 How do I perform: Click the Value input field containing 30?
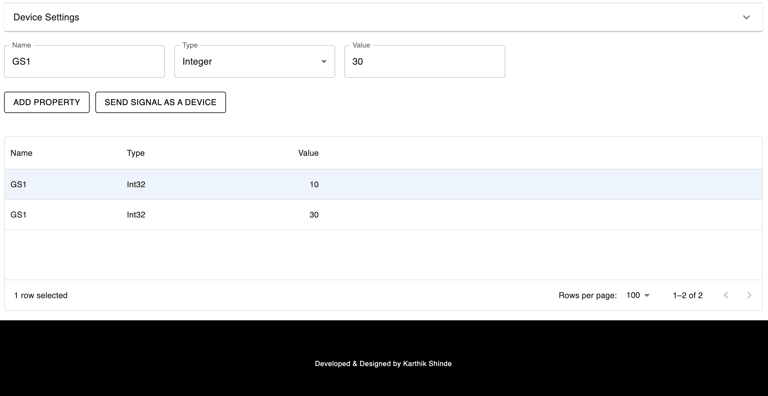coord(425,62)
